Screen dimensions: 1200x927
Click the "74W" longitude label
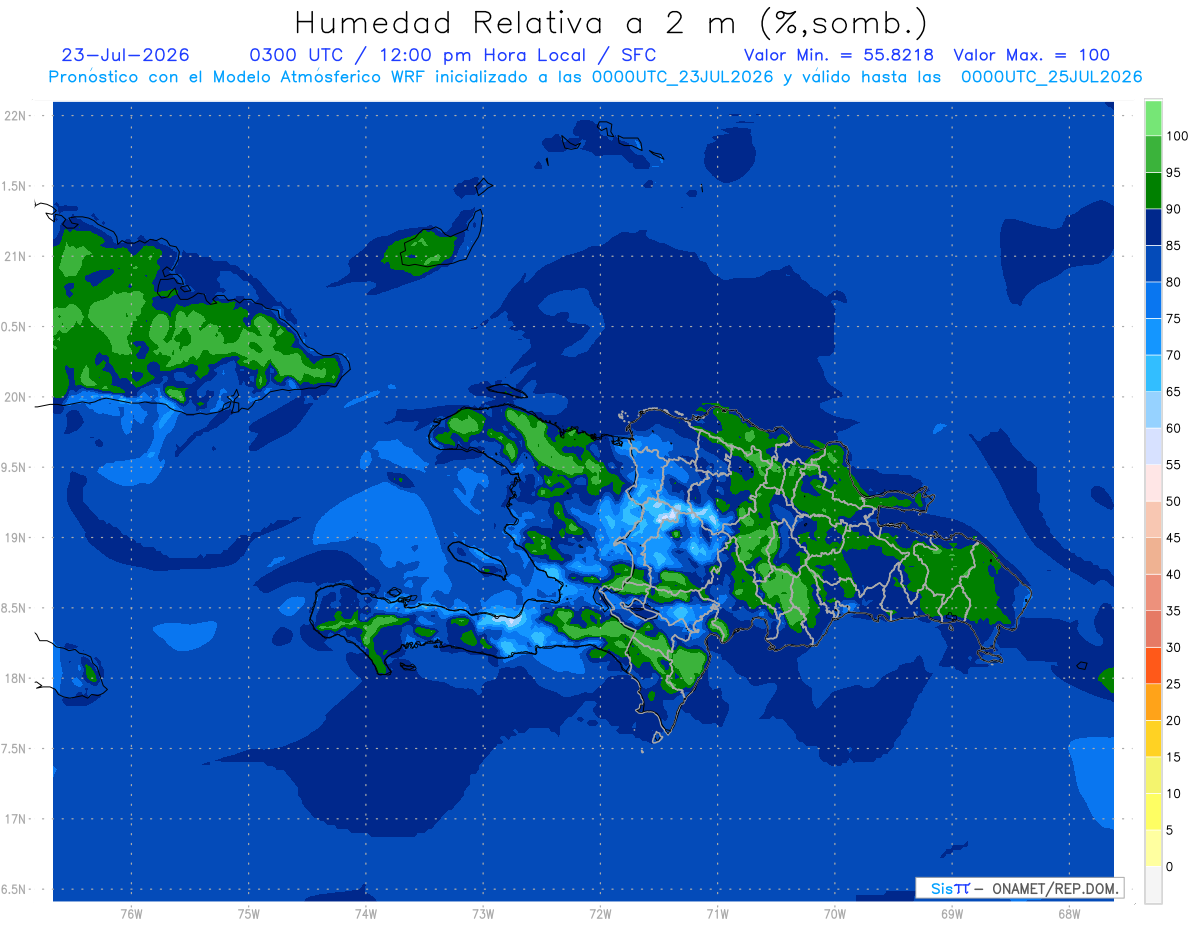[366, 913]
